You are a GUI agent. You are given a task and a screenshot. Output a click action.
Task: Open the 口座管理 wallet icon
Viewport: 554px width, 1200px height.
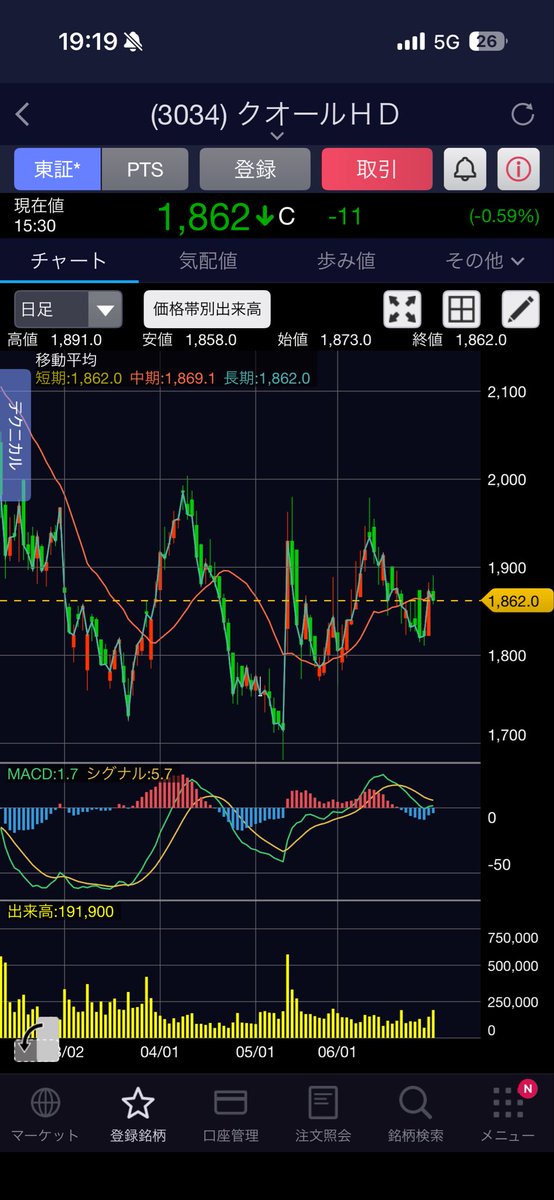[231, 1104]
